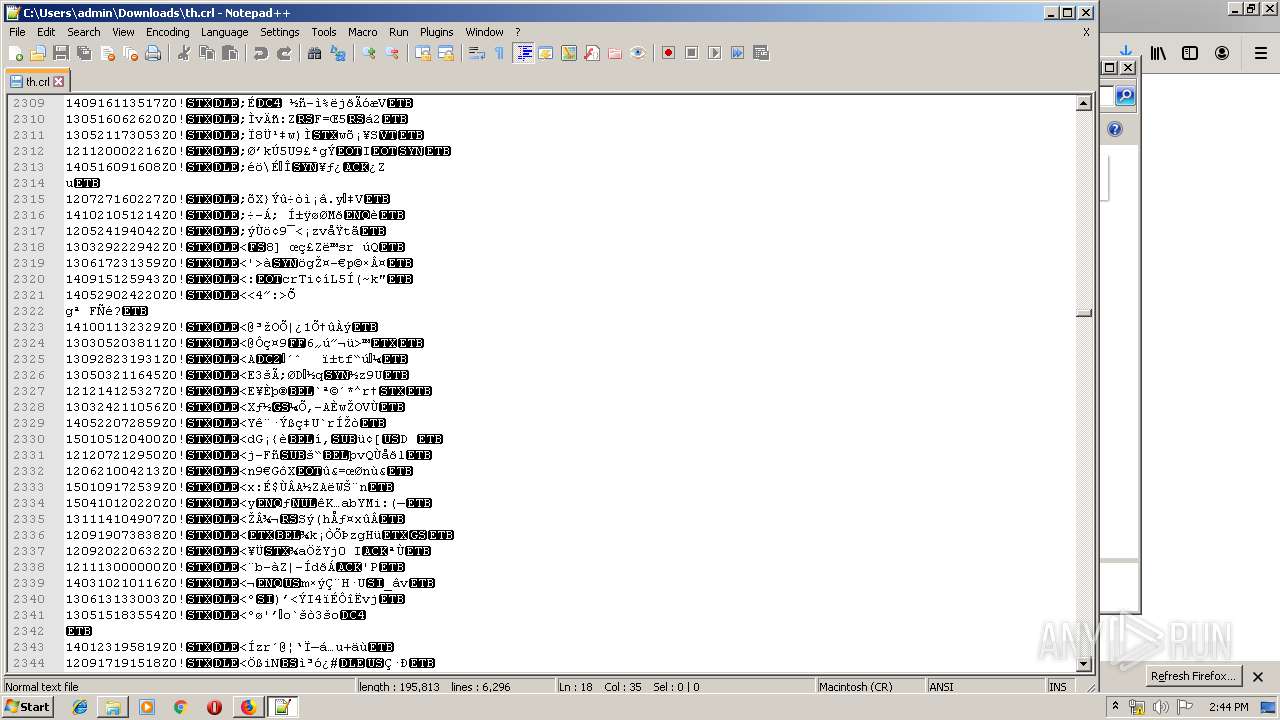The height and width of the screenshot is (720, 1280).
Task: Click the Save All toolbar icon
Action: 84,53
